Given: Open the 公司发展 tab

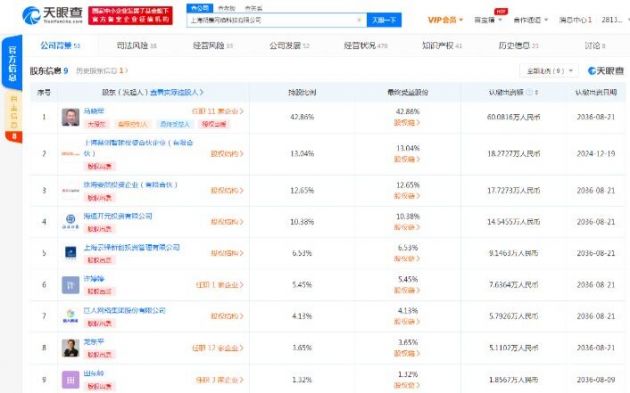Looking at the screenshot, I should pos(289,46).
